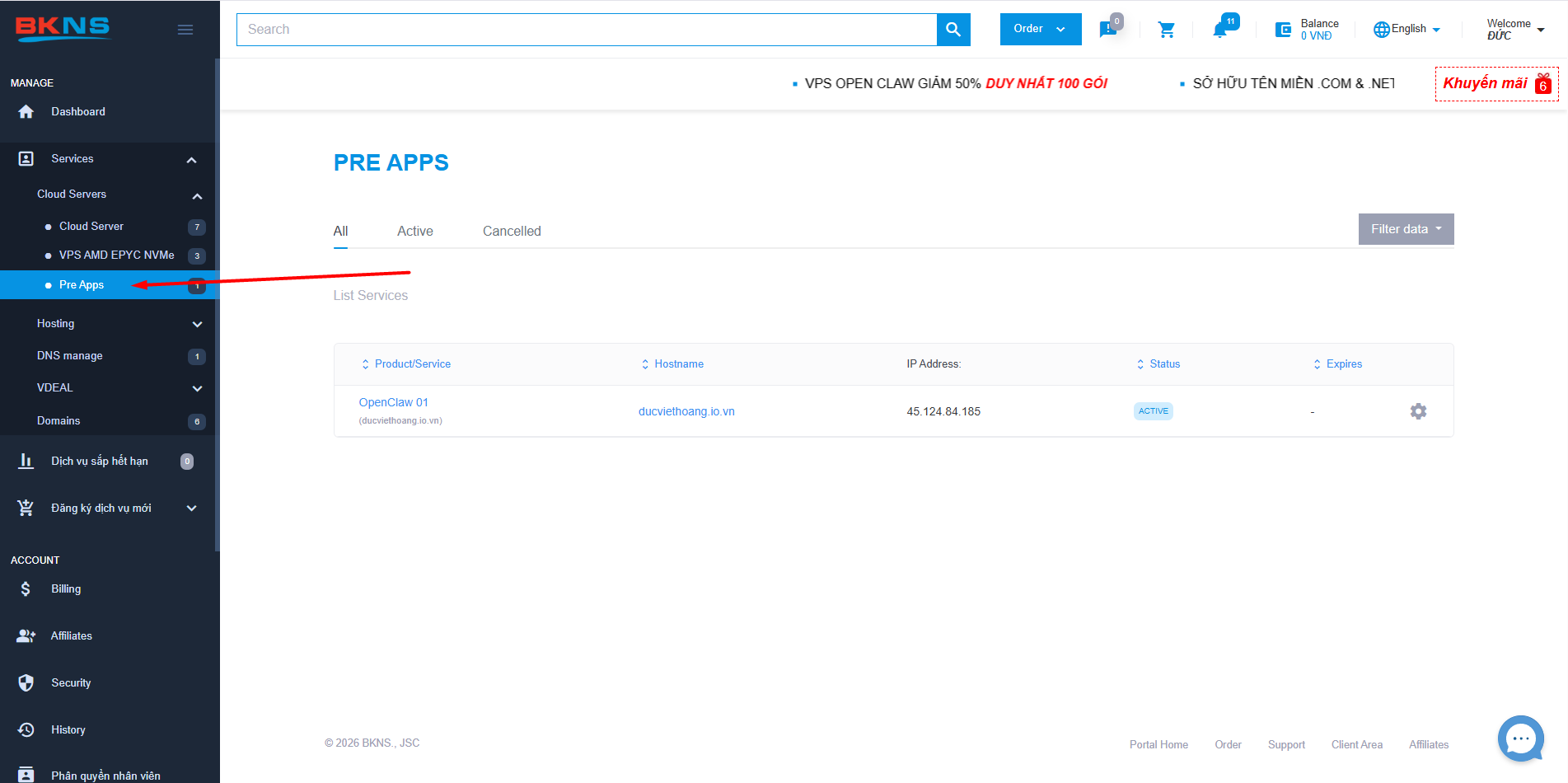The image size is (1568, 783).
Task: Switch to the Active tab
Action: [x=415, y=232]
